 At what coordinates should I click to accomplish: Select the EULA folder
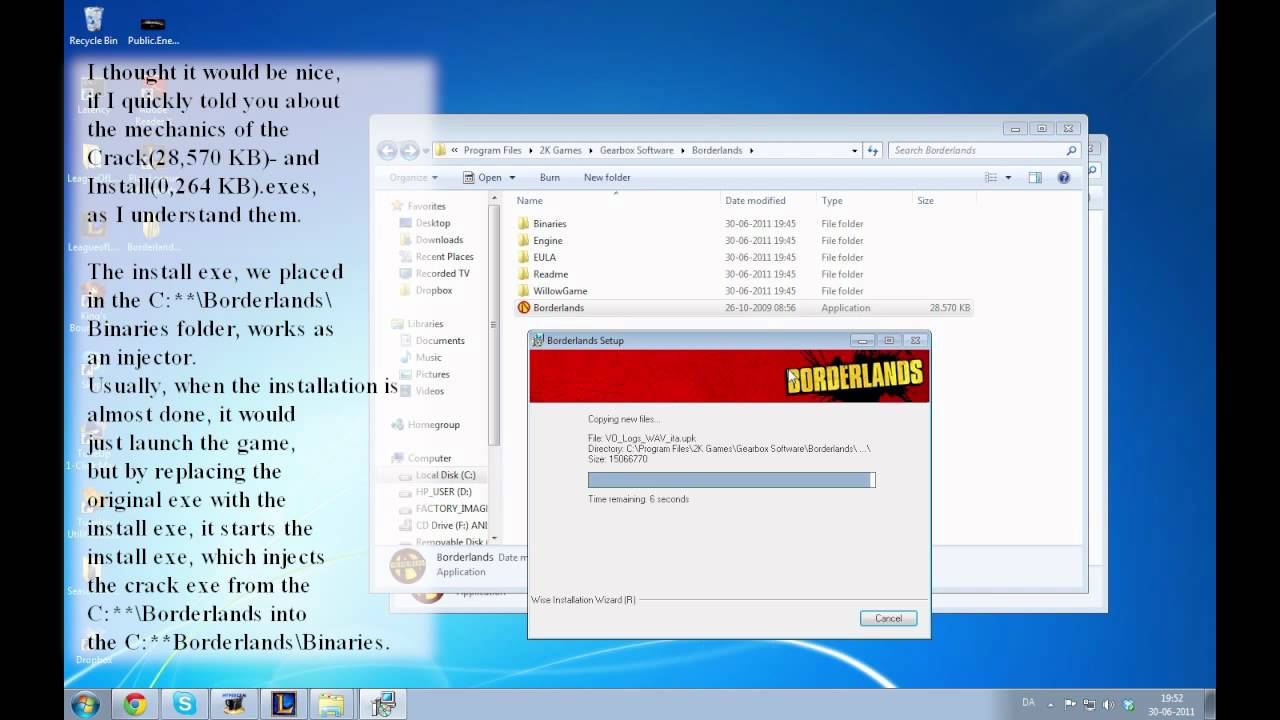537,258
